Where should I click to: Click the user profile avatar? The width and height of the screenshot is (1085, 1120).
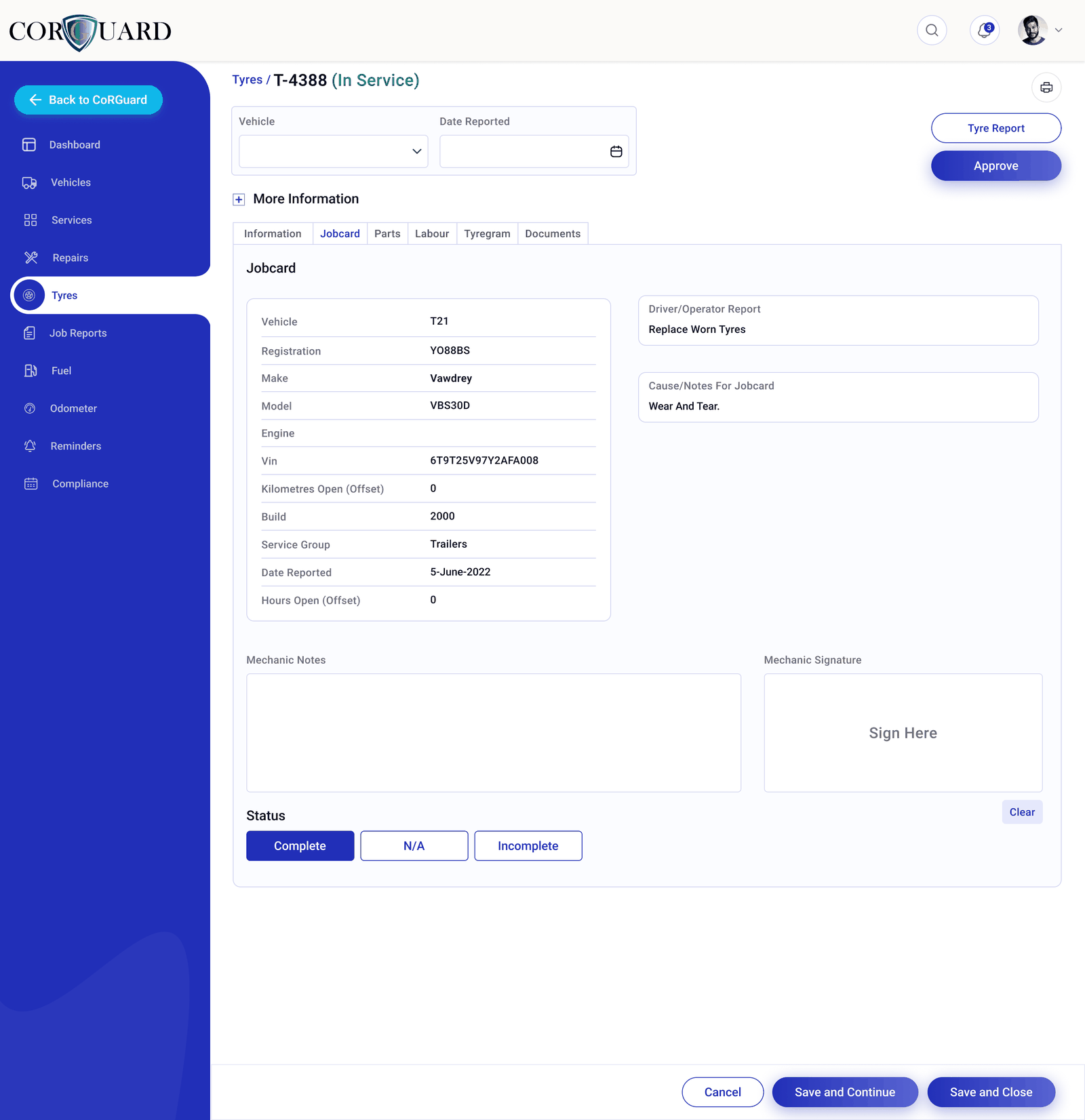(x=1033, y=31)
